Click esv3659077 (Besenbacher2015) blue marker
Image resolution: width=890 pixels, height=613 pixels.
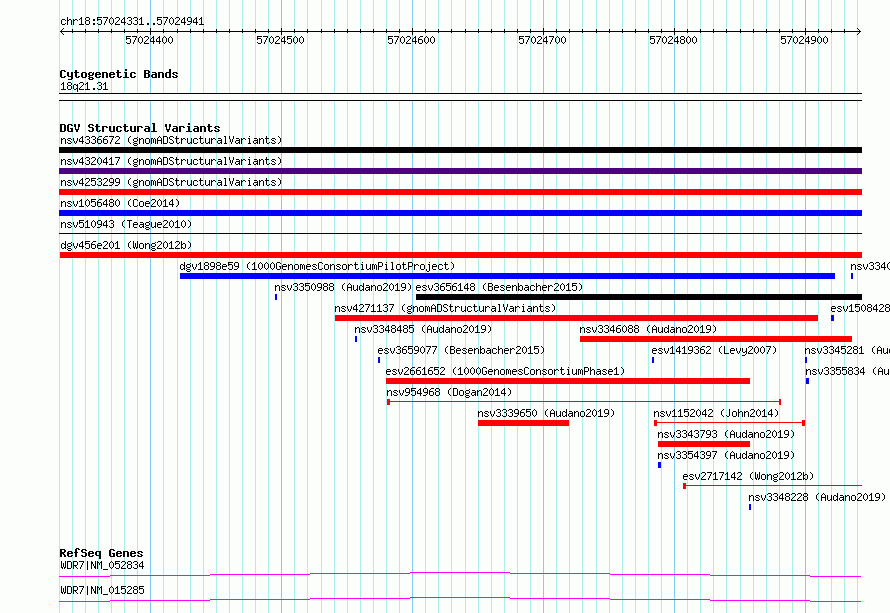click(379, 360)
